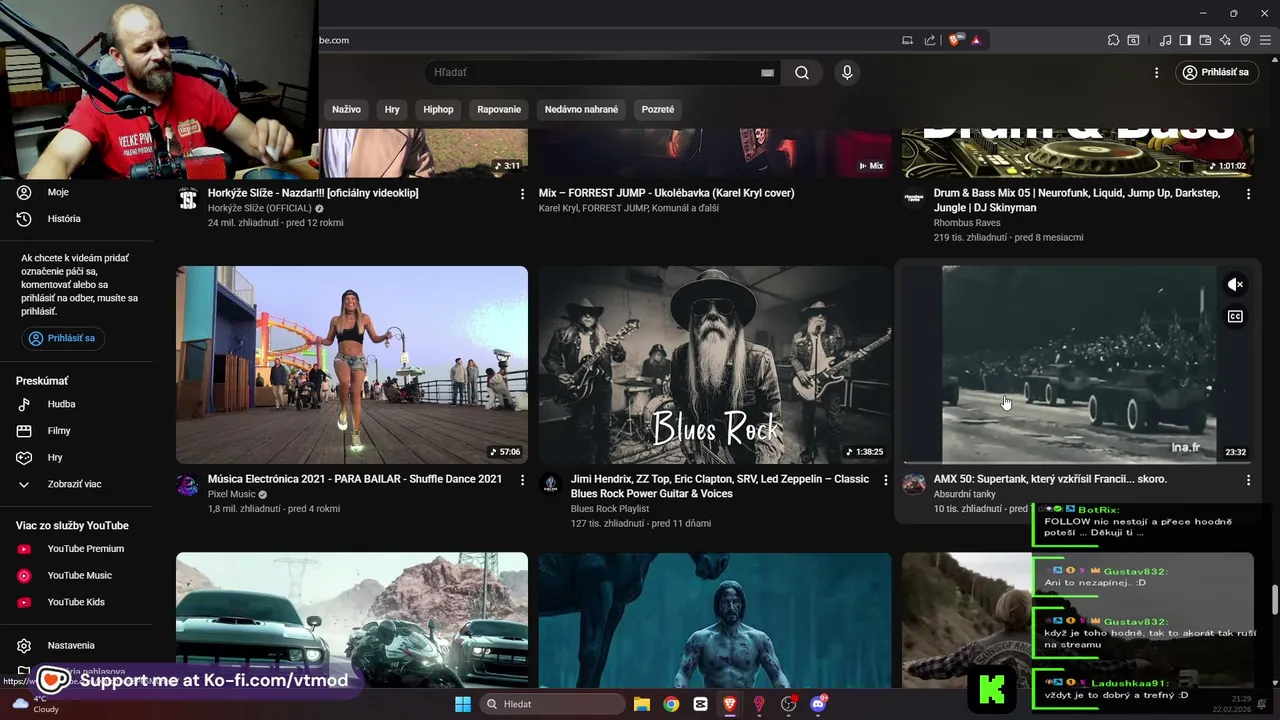
Task: Open the Brave Wallet icon
Action: pyautogui.click(x=1205, y=40)
